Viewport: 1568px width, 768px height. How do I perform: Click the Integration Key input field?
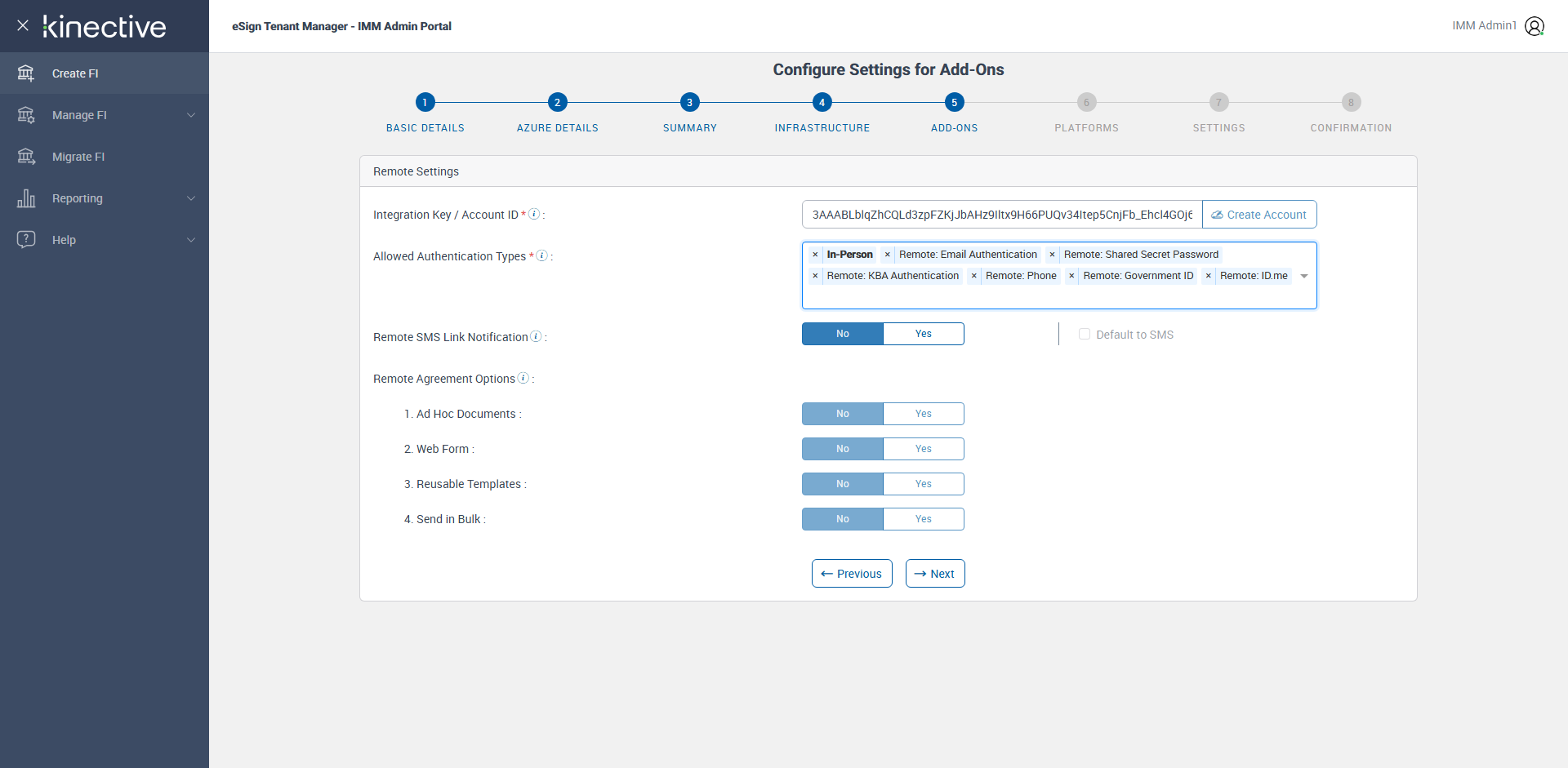(x=1002, y=214)
